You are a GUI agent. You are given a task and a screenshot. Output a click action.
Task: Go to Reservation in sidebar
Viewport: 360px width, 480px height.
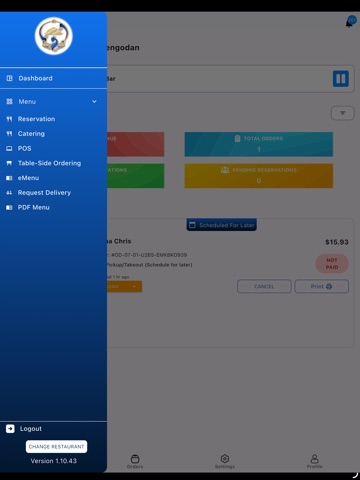pyautogui.click(x=36, y=119)
